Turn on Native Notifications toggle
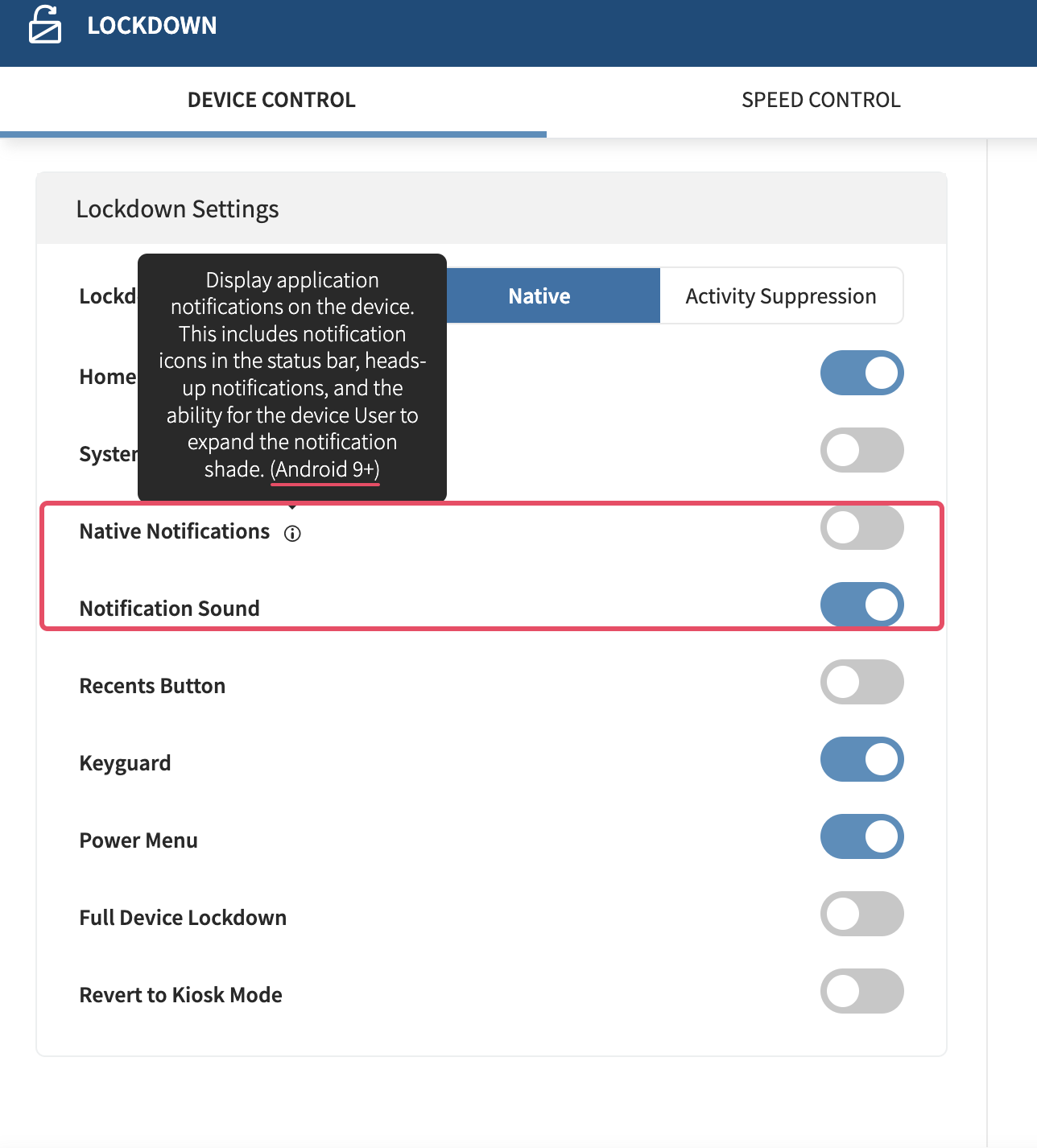 pyautogui.click(x=861, y=528)
